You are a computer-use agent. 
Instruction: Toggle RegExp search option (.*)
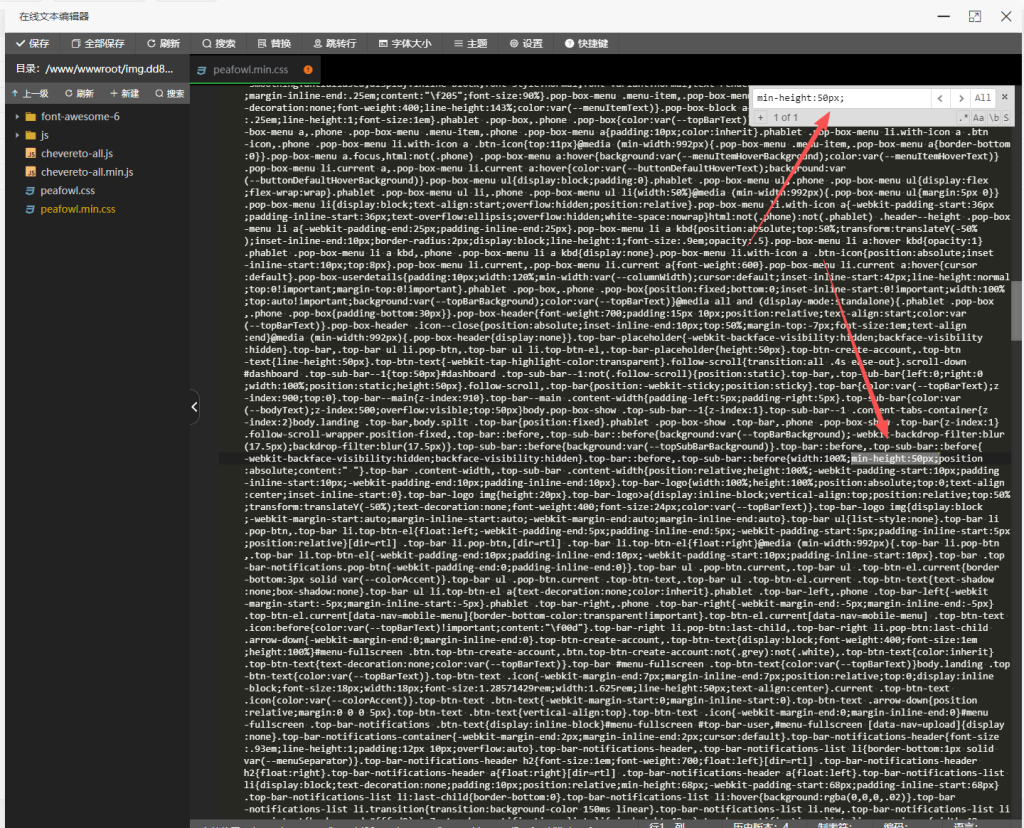[x=963, y=118]
